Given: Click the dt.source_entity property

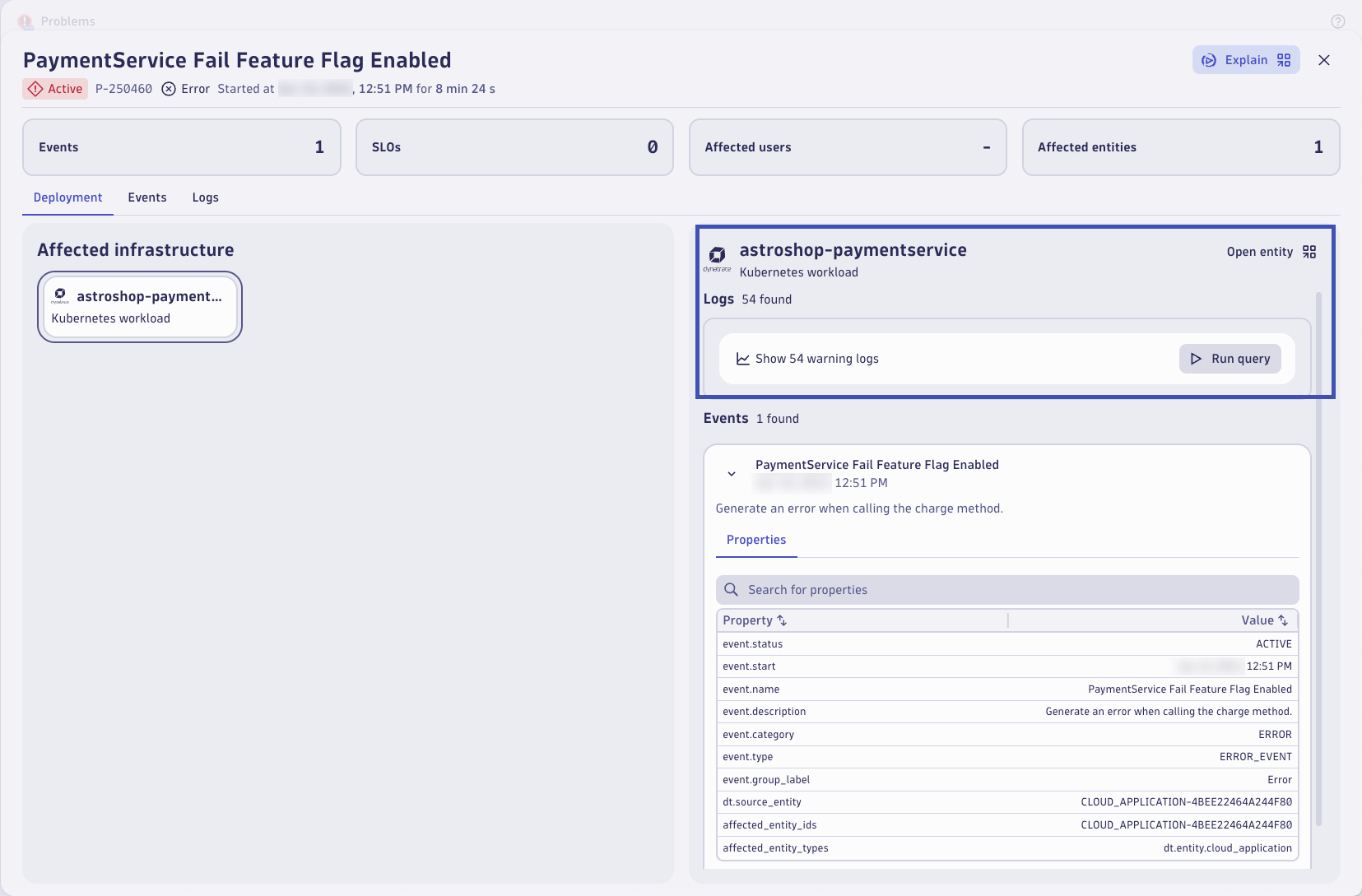Looking at the screenshot, I should tap(762, 802).
